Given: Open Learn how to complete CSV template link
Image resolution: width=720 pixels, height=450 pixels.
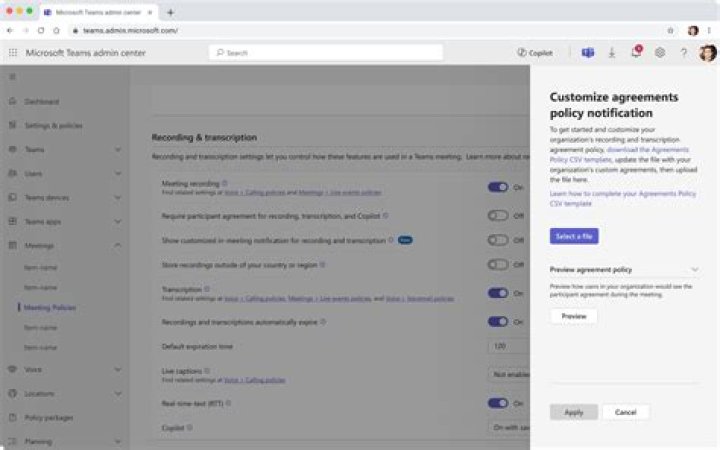Looking at the screenshot, I should click(x=623, y=198).
